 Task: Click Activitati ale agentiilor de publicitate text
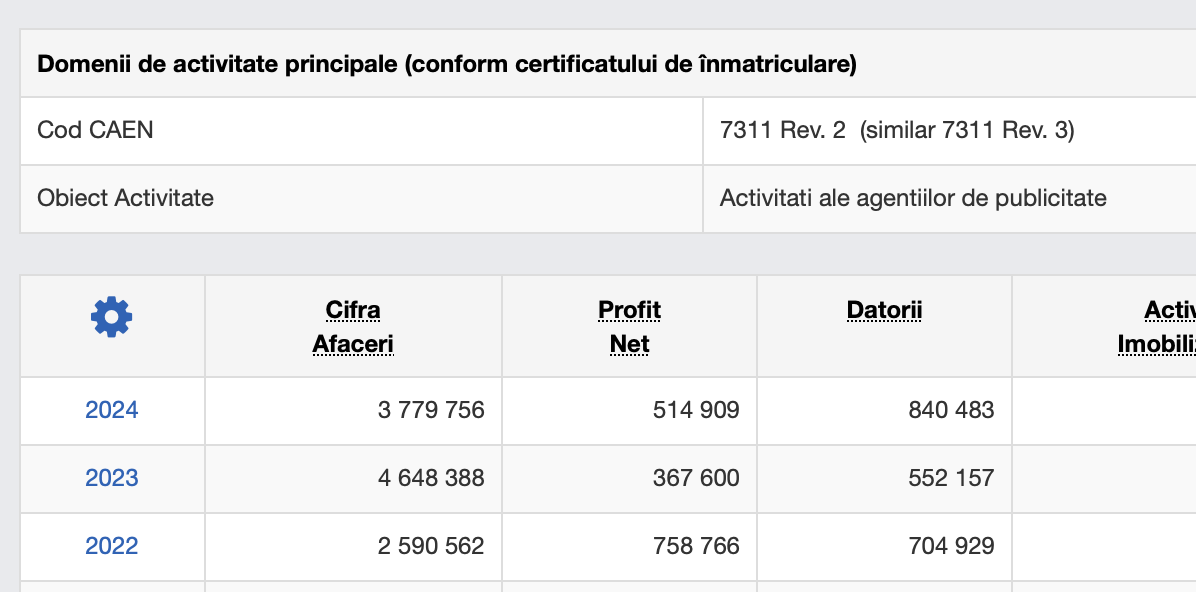(x=913, y=198)
